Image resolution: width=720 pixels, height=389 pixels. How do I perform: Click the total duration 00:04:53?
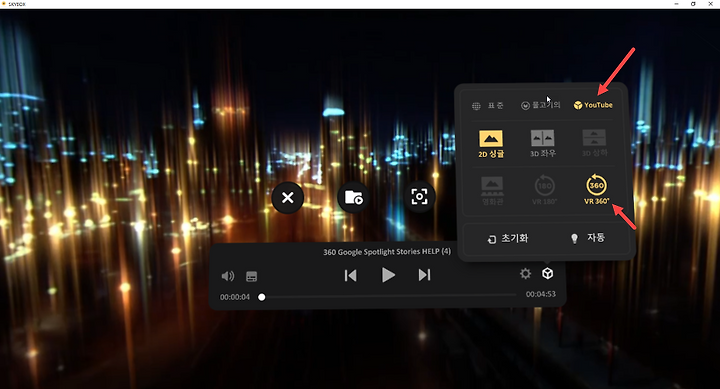[x=540, y=294]
